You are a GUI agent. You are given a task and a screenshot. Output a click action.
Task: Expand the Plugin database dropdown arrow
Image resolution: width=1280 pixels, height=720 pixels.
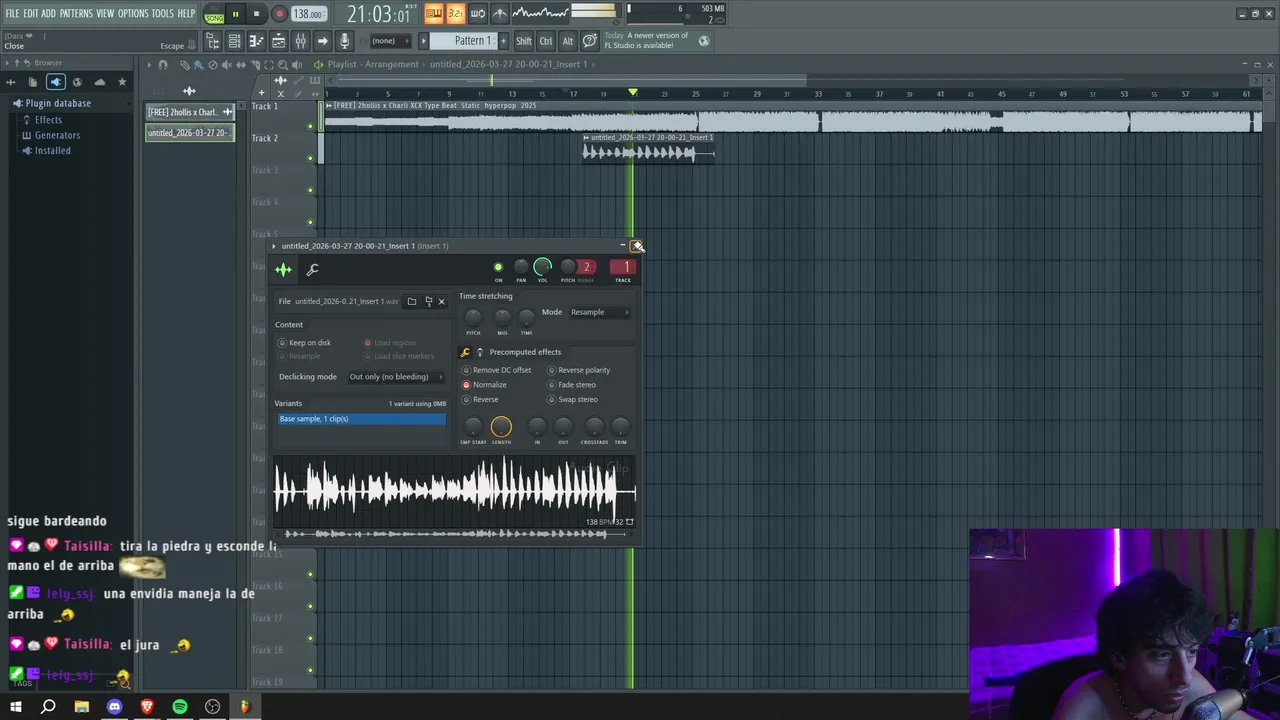pyautogui.click(x=17, y=103)
